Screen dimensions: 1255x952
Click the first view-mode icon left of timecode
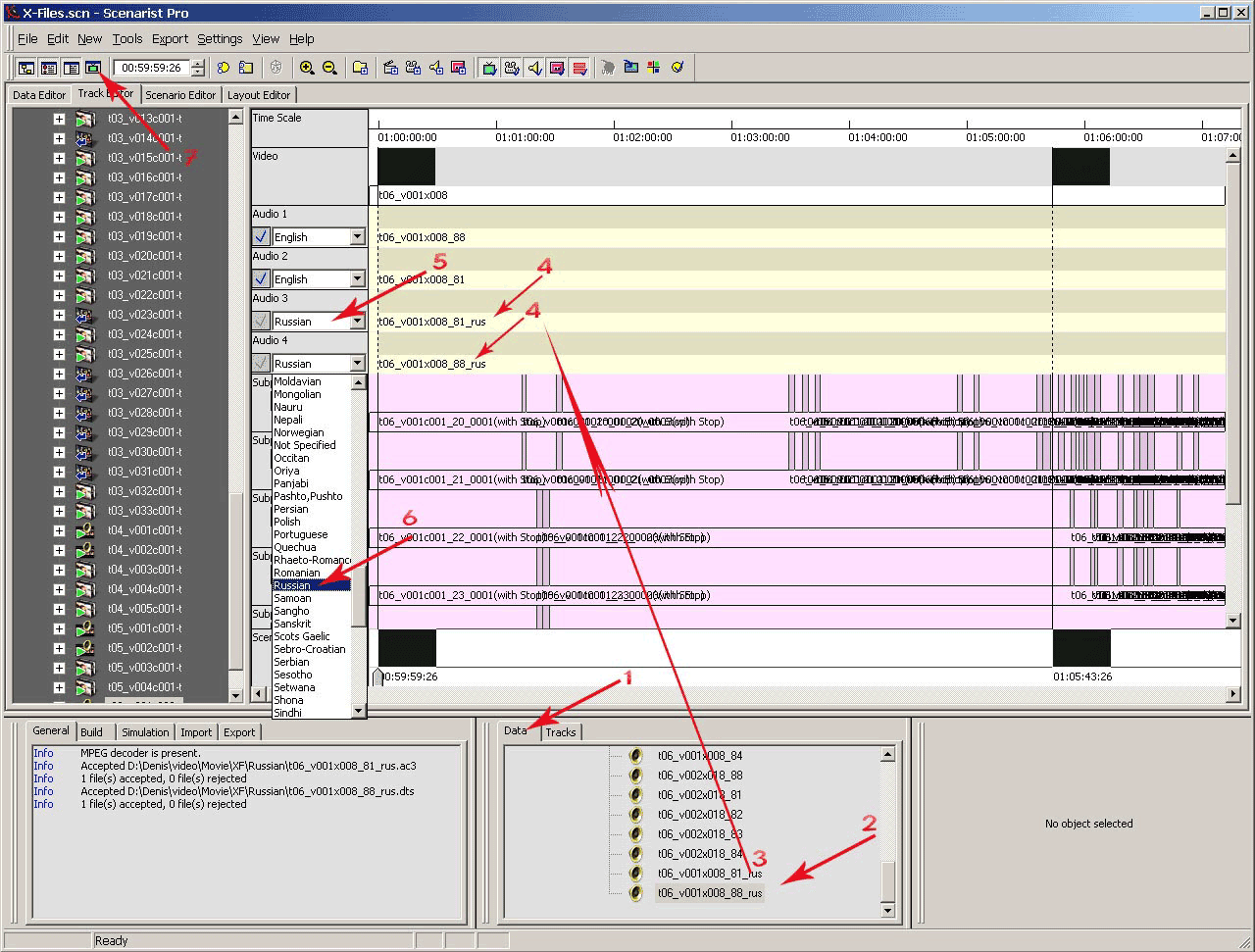(26, 68)
